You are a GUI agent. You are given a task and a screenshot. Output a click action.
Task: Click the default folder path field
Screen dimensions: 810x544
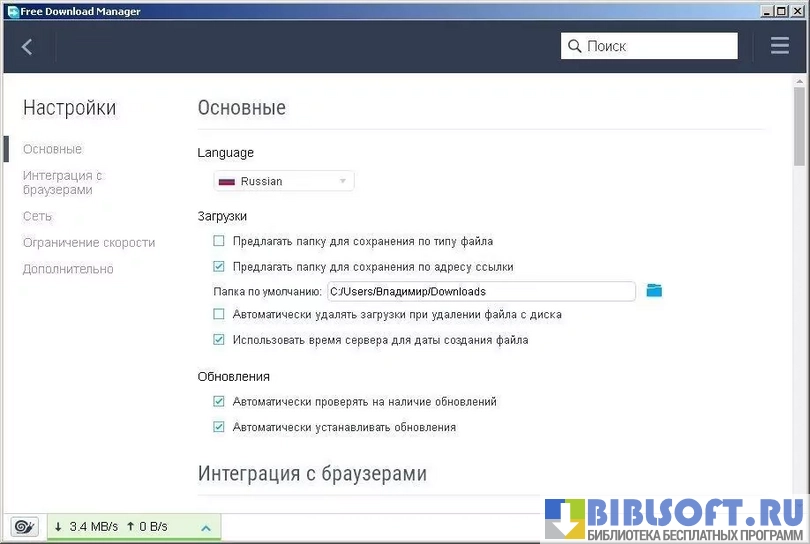coord(481,291)
